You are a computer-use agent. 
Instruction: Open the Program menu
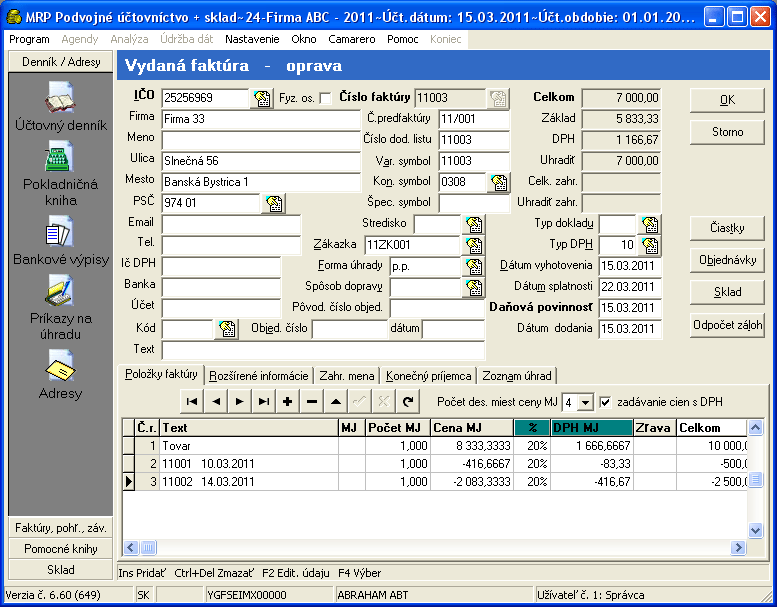(29, 39)
